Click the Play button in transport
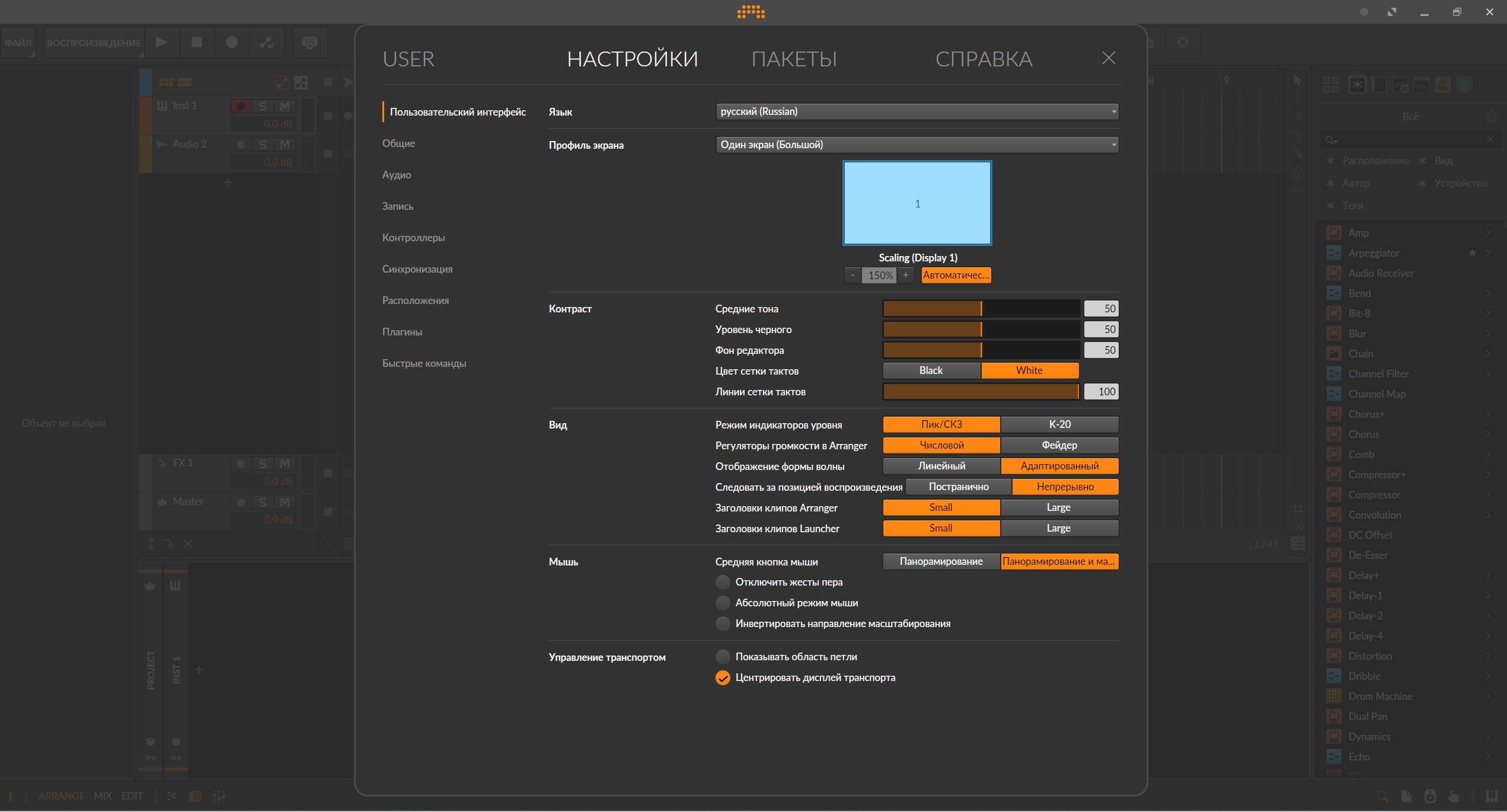1507x812 pixels. (x=161, y=42)
